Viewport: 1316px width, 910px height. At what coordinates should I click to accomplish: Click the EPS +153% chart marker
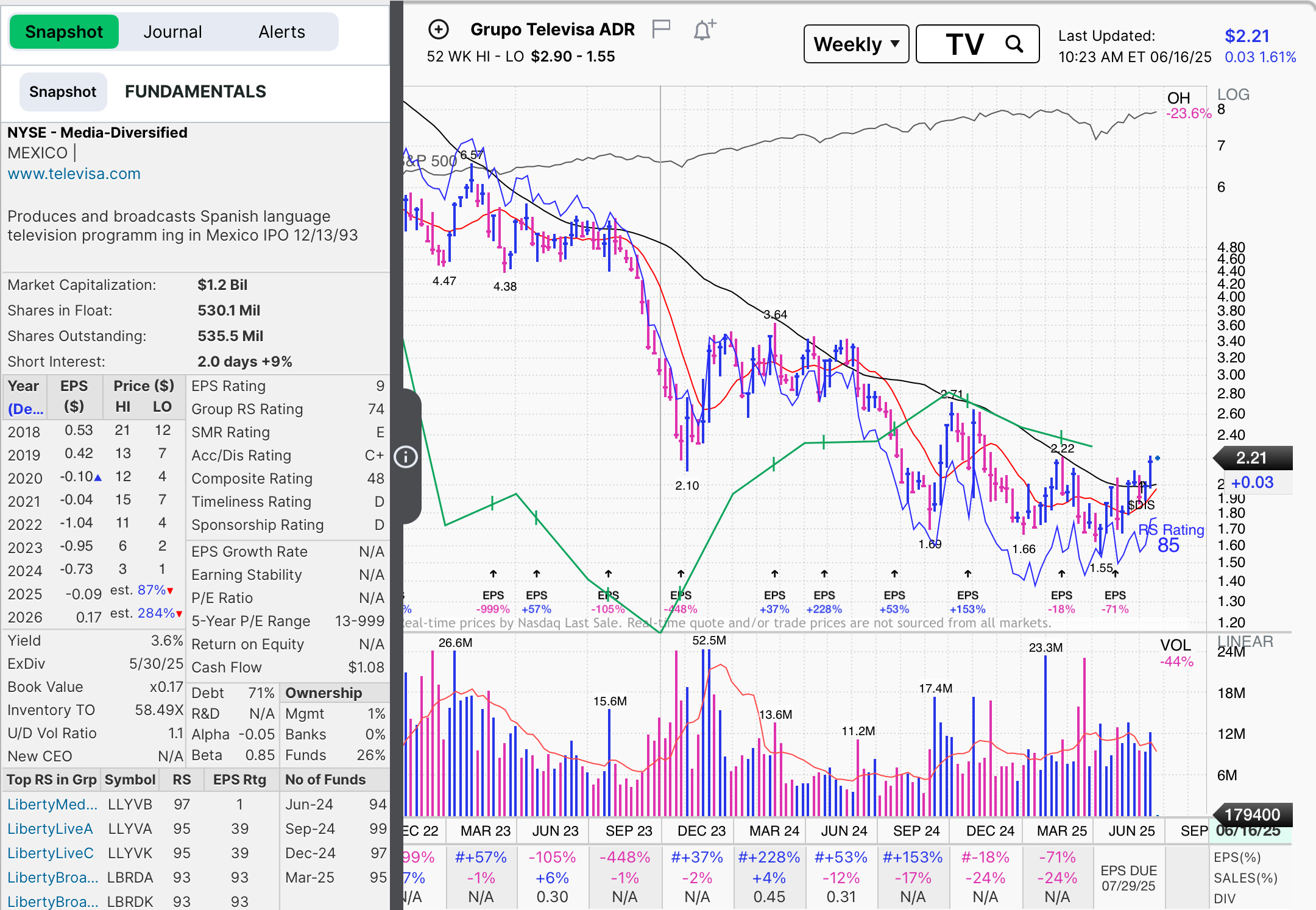point(968,602)
